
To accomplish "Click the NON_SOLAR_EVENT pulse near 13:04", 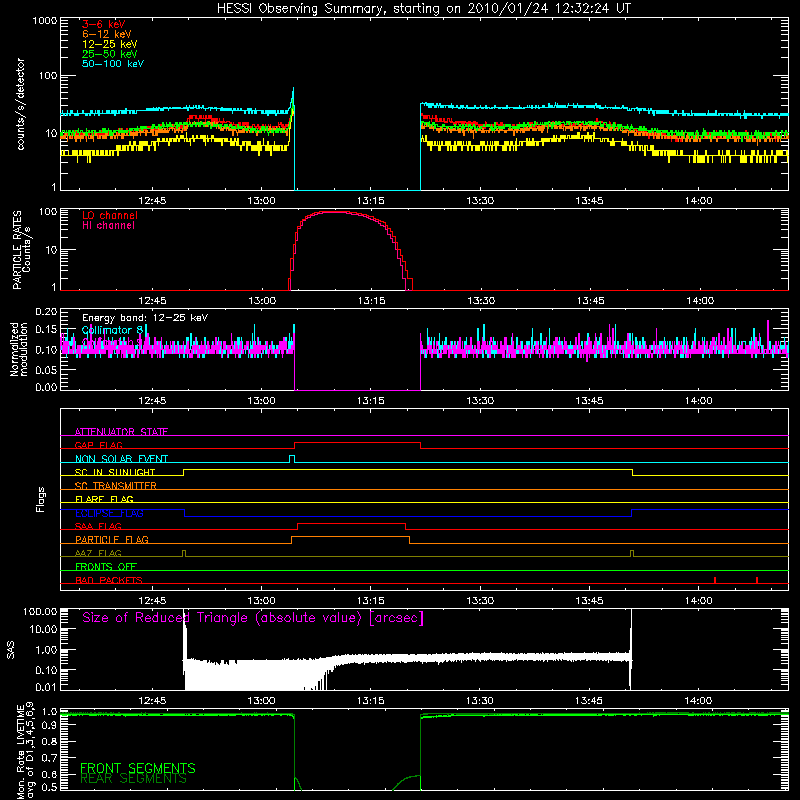I will pyautogui.click(x=292, y=458).
